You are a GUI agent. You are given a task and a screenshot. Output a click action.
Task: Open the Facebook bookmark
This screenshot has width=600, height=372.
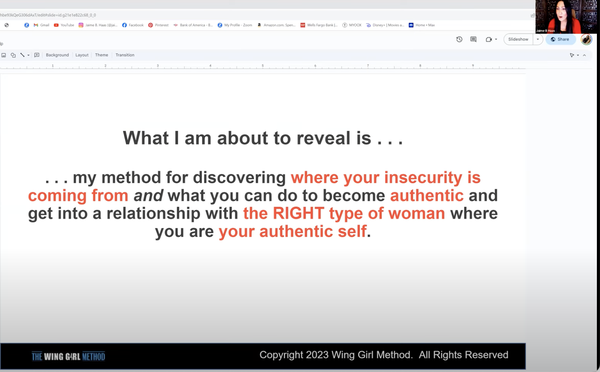[133, 25]
